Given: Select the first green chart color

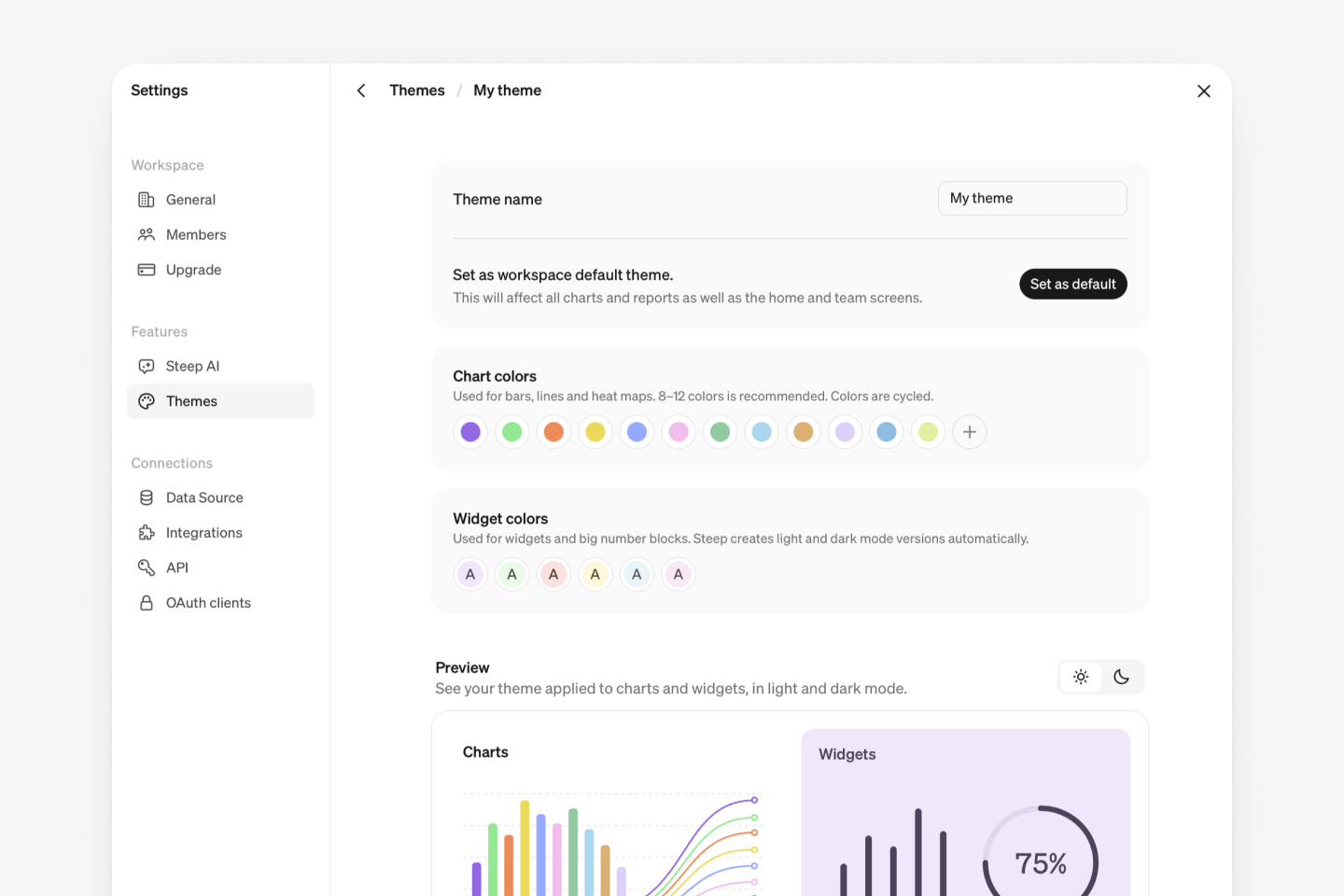Looking at the screenshot, I should (512, 432).
